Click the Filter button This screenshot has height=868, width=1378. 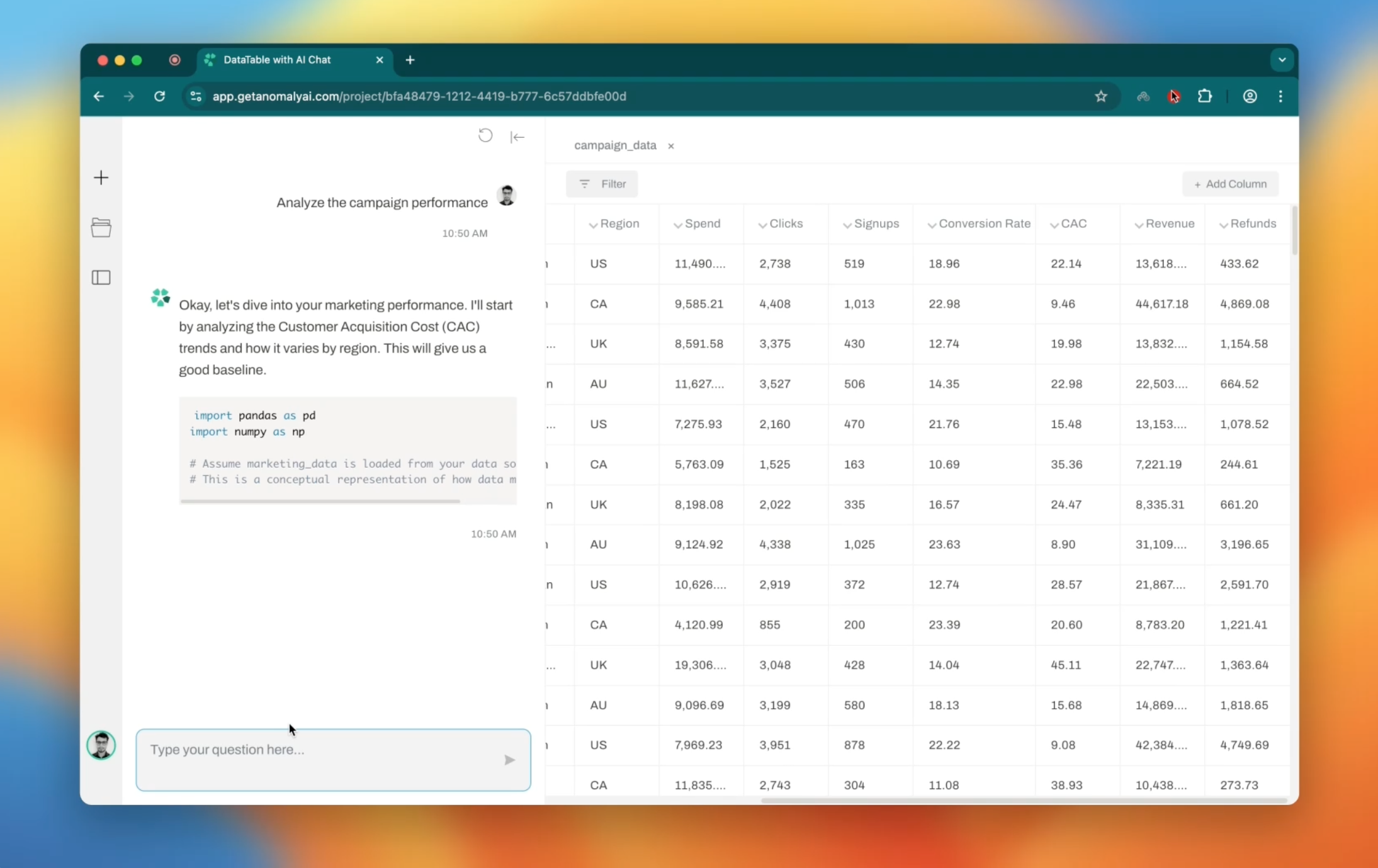point(602,184)
